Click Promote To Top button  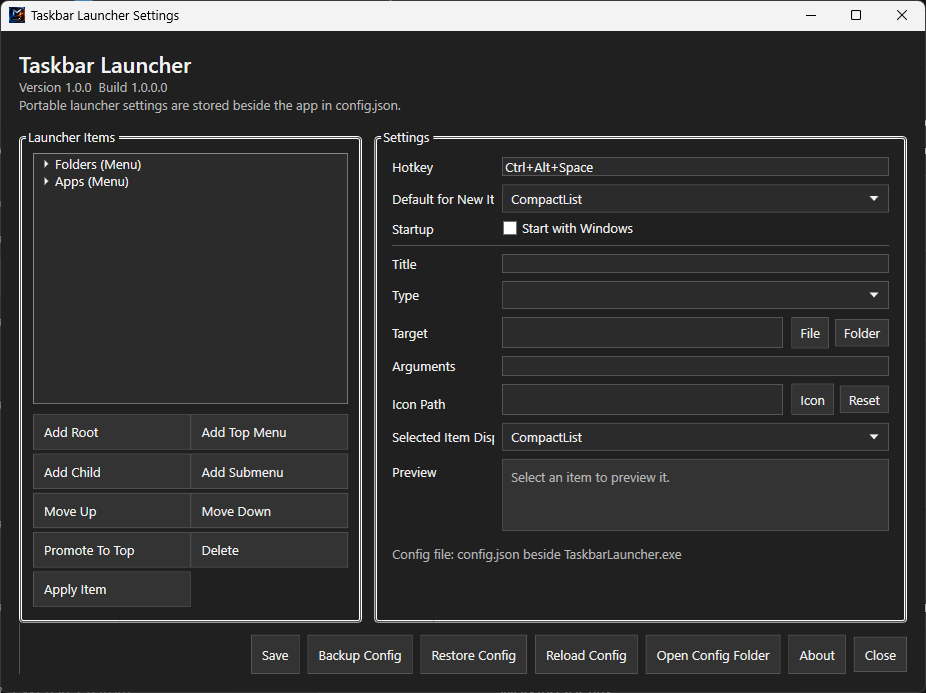tap(112, 550)
